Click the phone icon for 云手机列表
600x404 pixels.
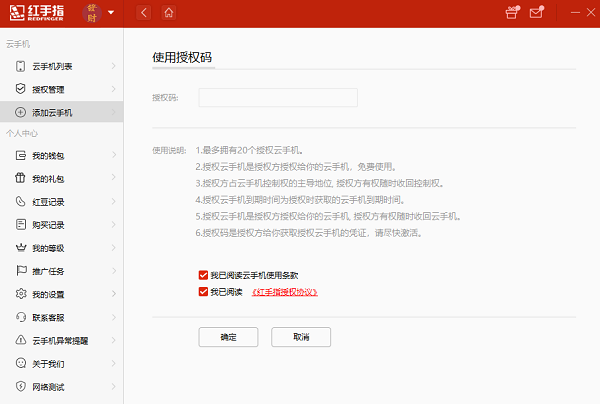tap(20, 66)
